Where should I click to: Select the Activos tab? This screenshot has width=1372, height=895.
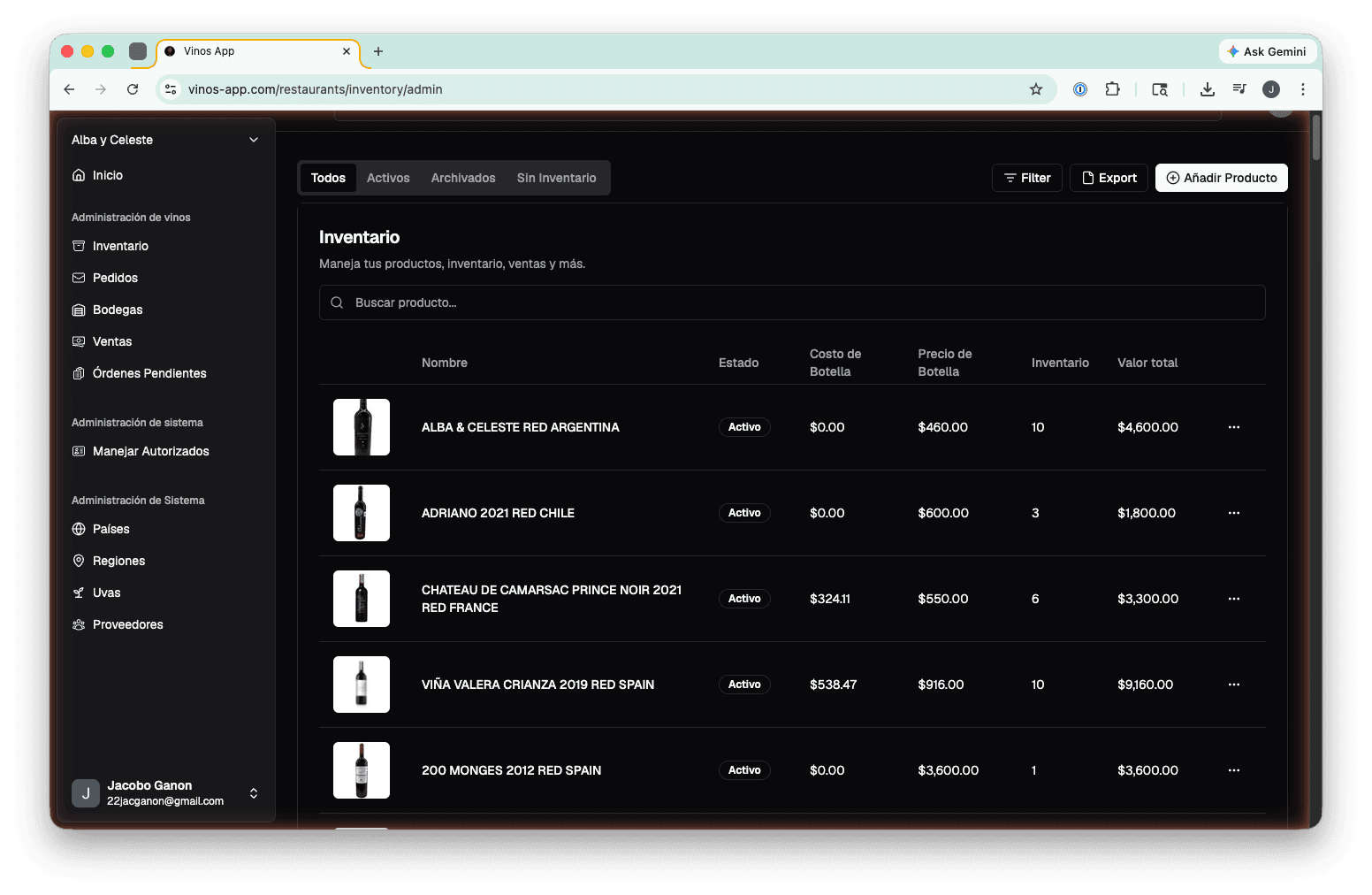point(388,178)
